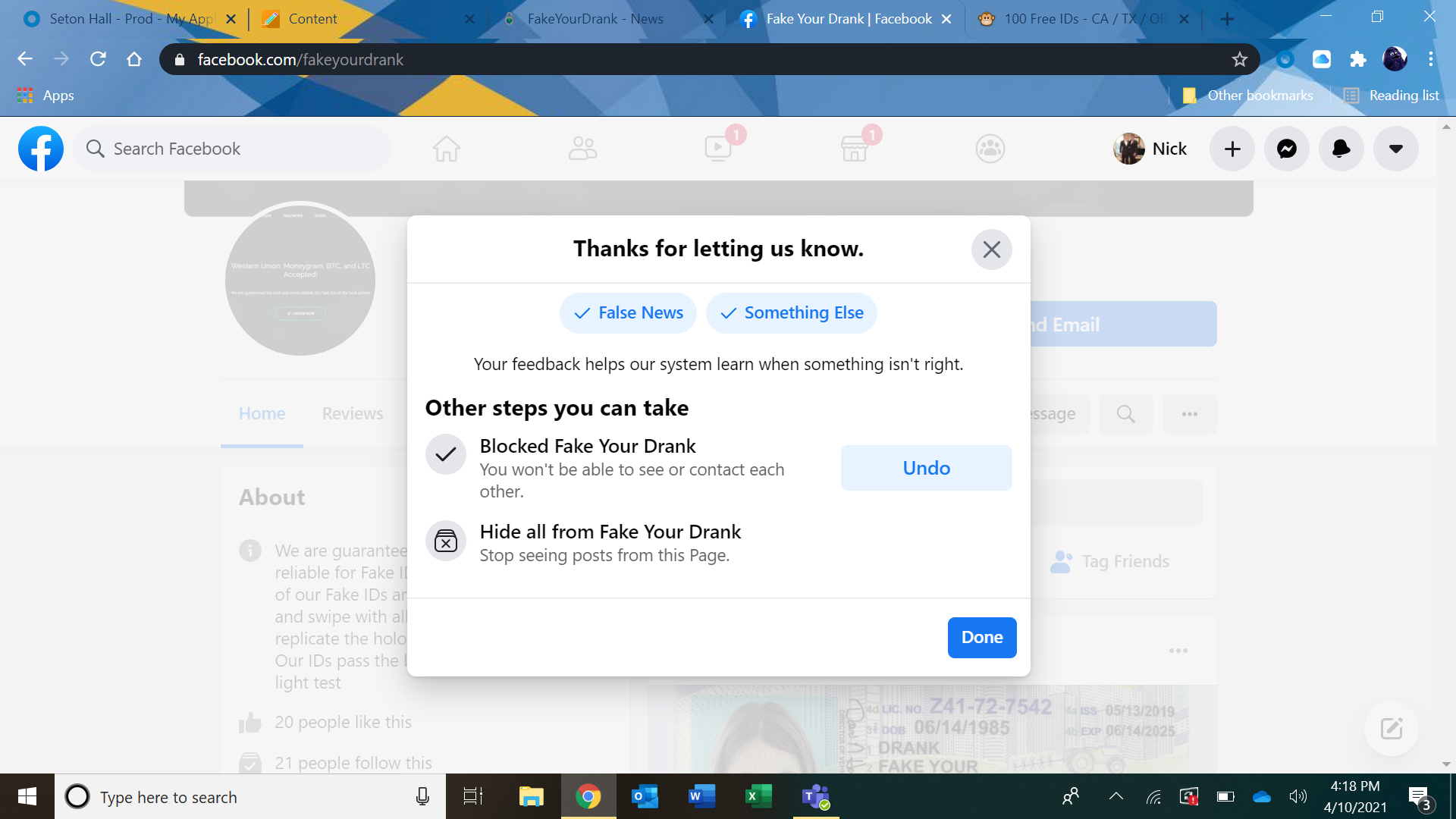The height and width of the screenshot is (819, 1456).
Task: Open the Action Center notifications
Action: coord(1421,798)
